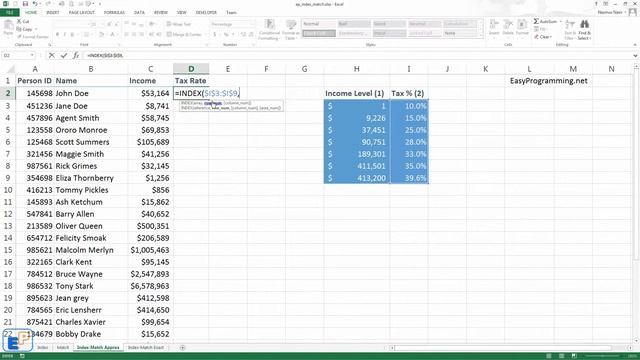This screenshot has height=360, width=640.
Task: Toggle Wrap Text in Alignment group
Action: [179, 24]
